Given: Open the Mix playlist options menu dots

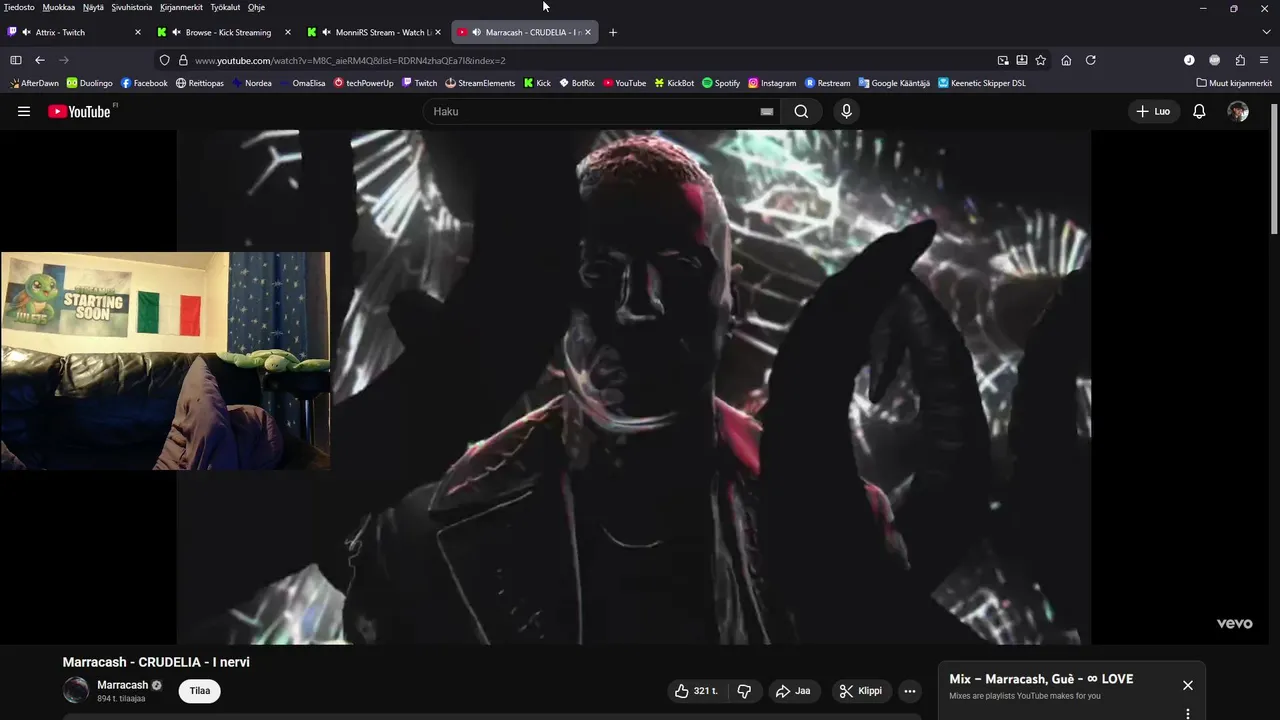Looking at the screenshot, I should pyautogui.click(x=1187, y=714).
